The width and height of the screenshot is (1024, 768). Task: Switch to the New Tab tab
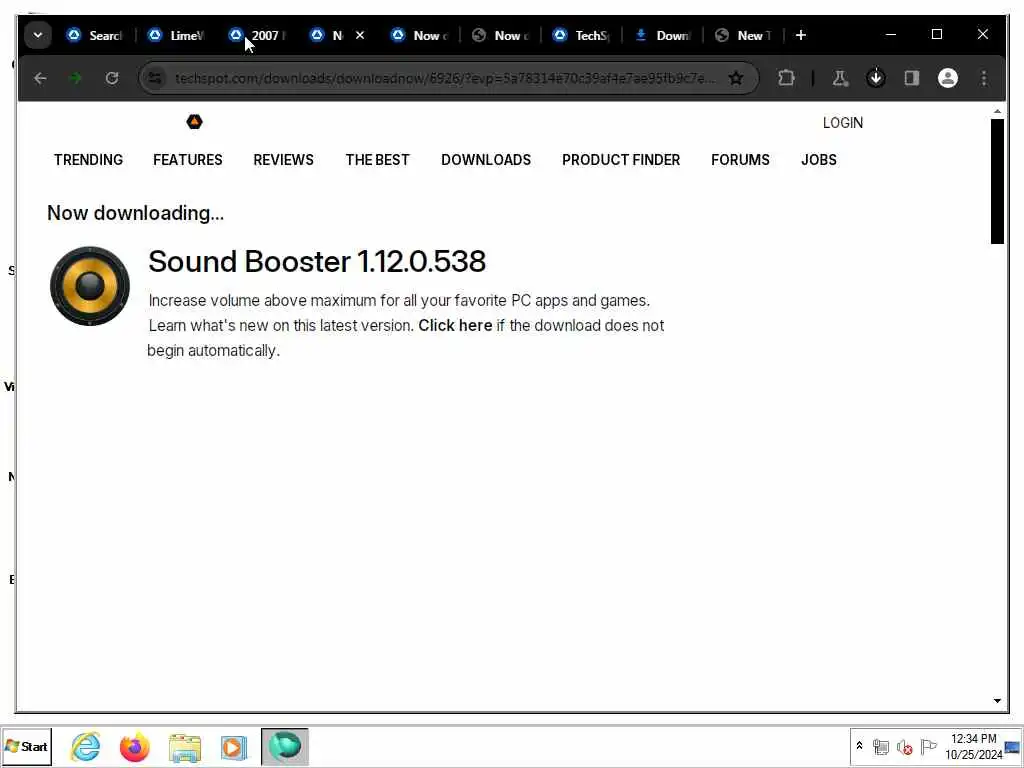pyautogui.click(x=743, y=35)
